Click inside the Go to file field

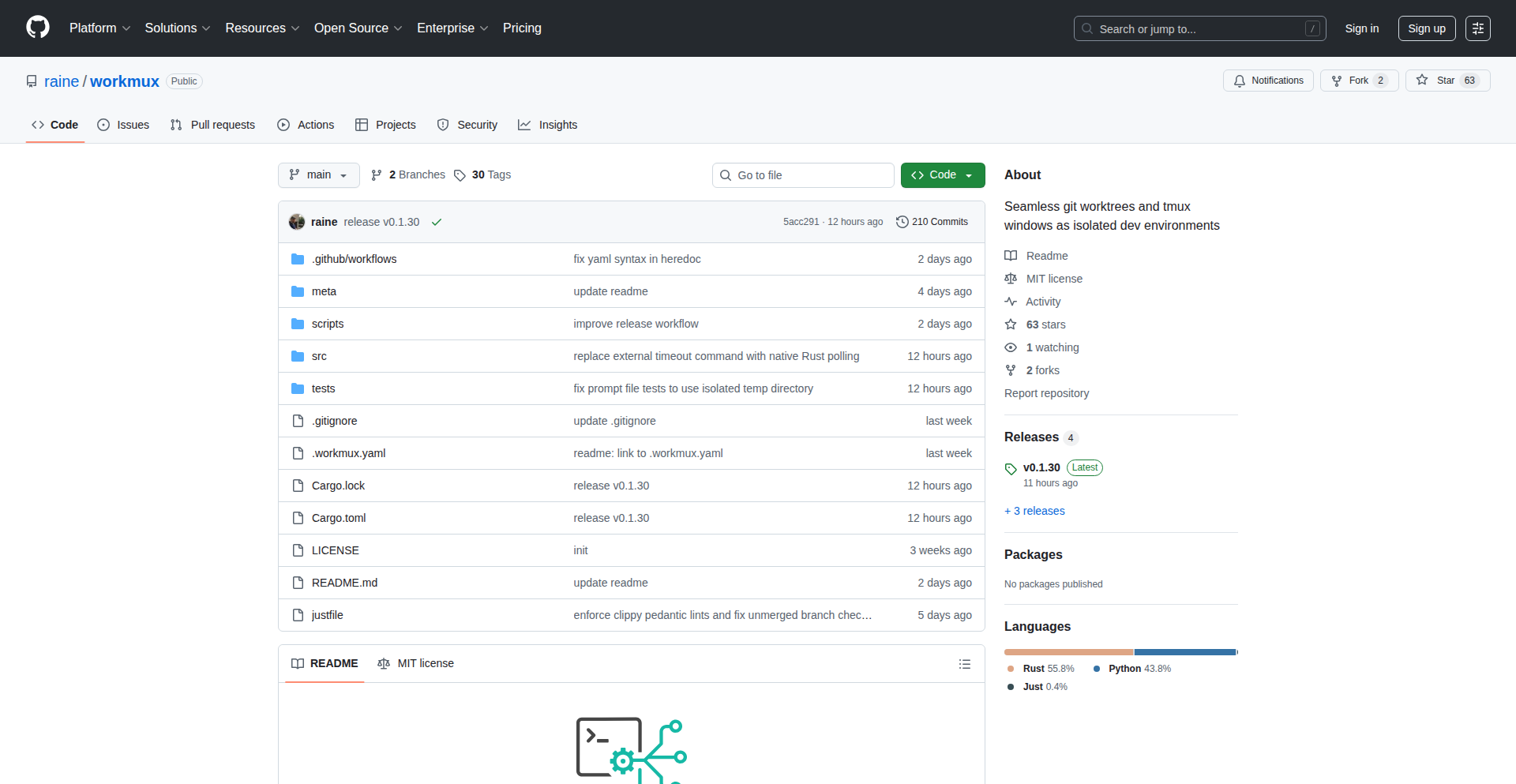(803, 174)
